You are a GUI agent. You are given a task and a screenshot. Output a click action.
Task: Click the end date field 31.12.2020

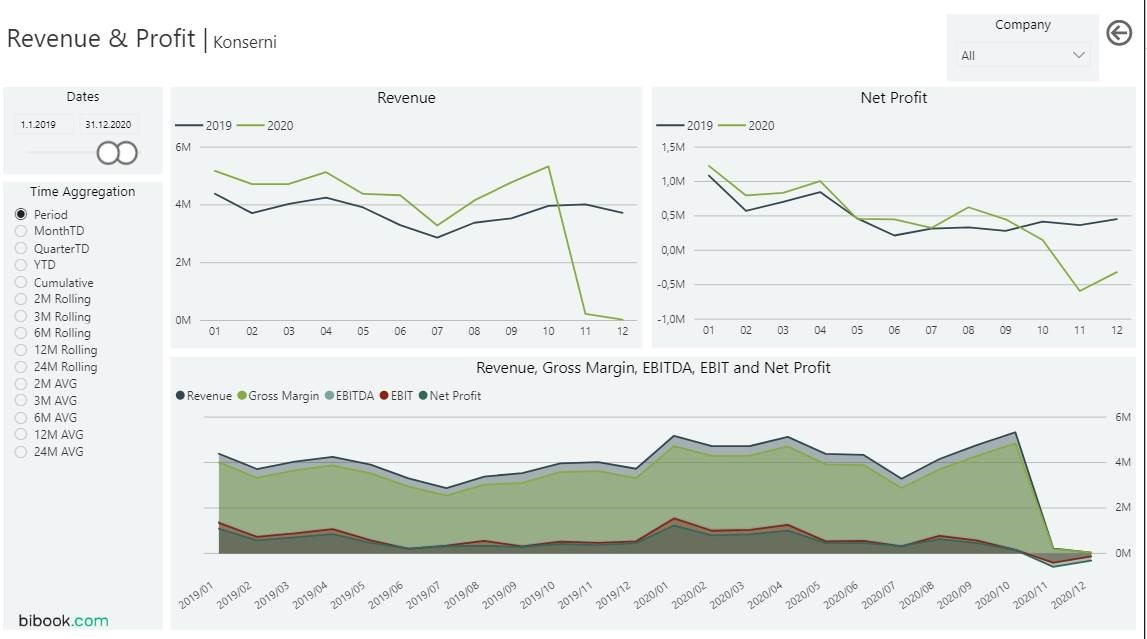[108, 125]
